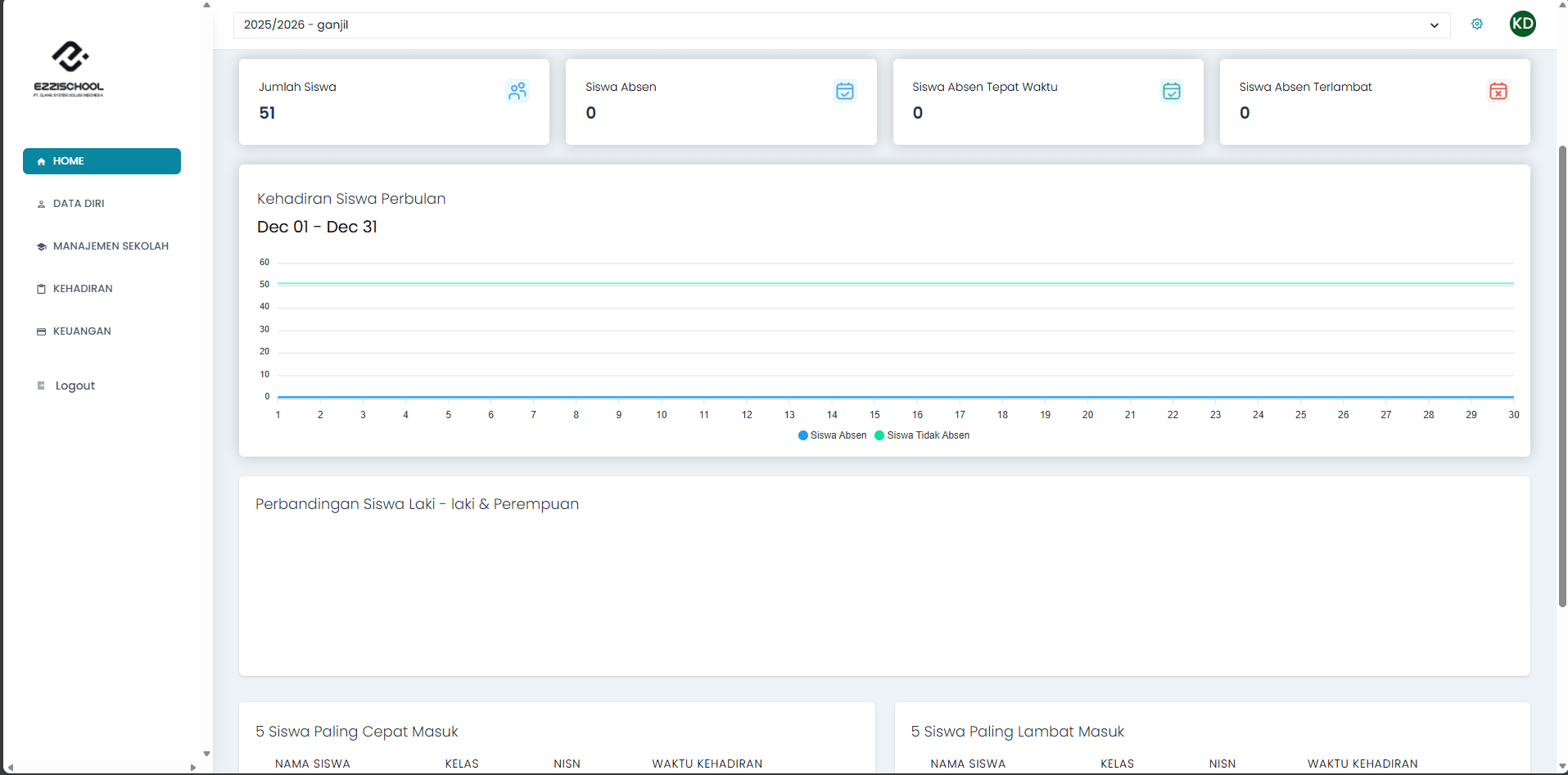Click the Nama Siswa header in Paling Lambat table
Screen dimensions: 1568x775
tap(967, 764)
